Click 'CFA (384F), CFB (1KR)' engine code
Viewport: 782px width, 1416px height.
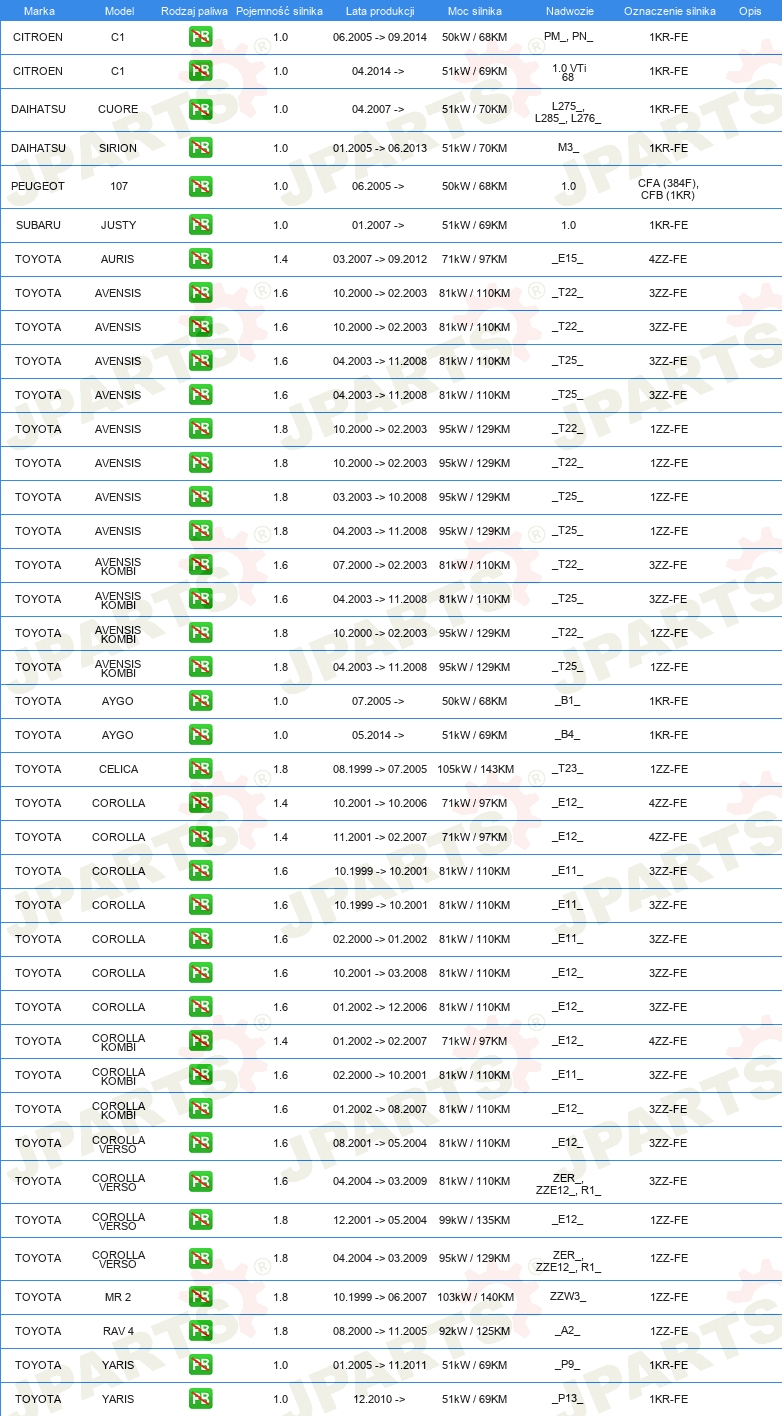coord(668,190)
